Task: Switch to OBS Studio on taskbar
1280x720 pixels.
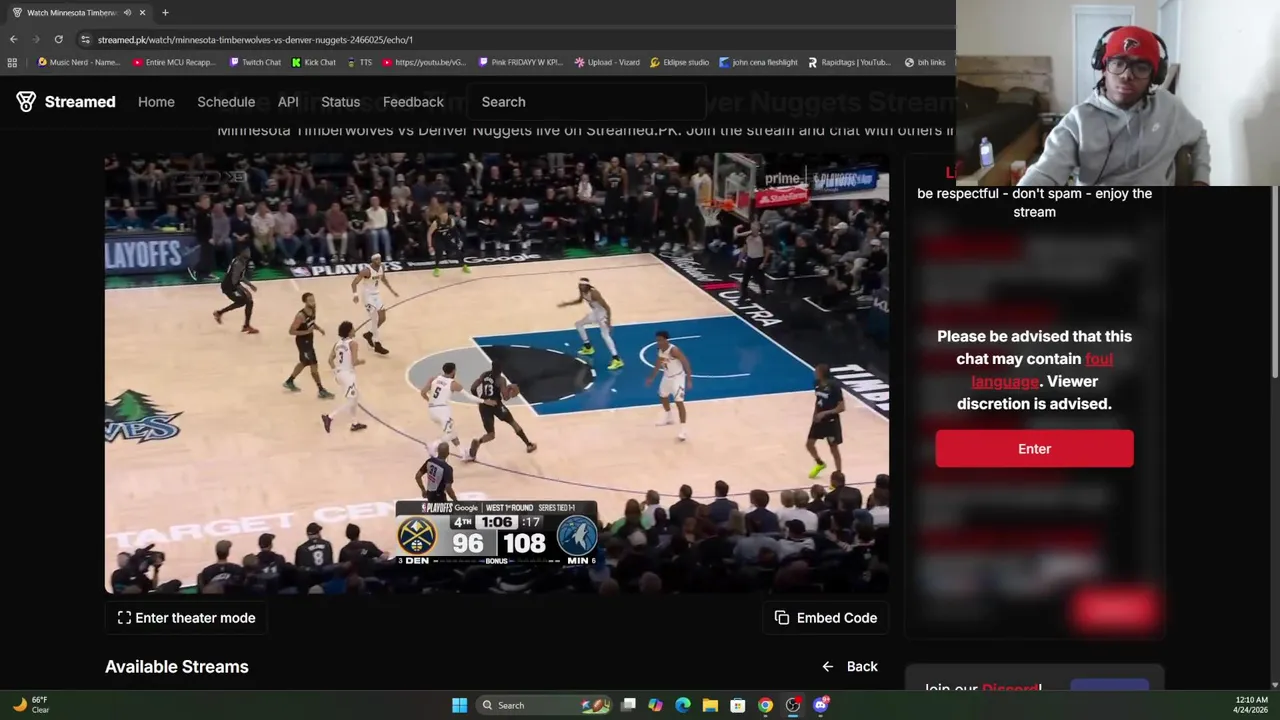Action: pos(793,705)
